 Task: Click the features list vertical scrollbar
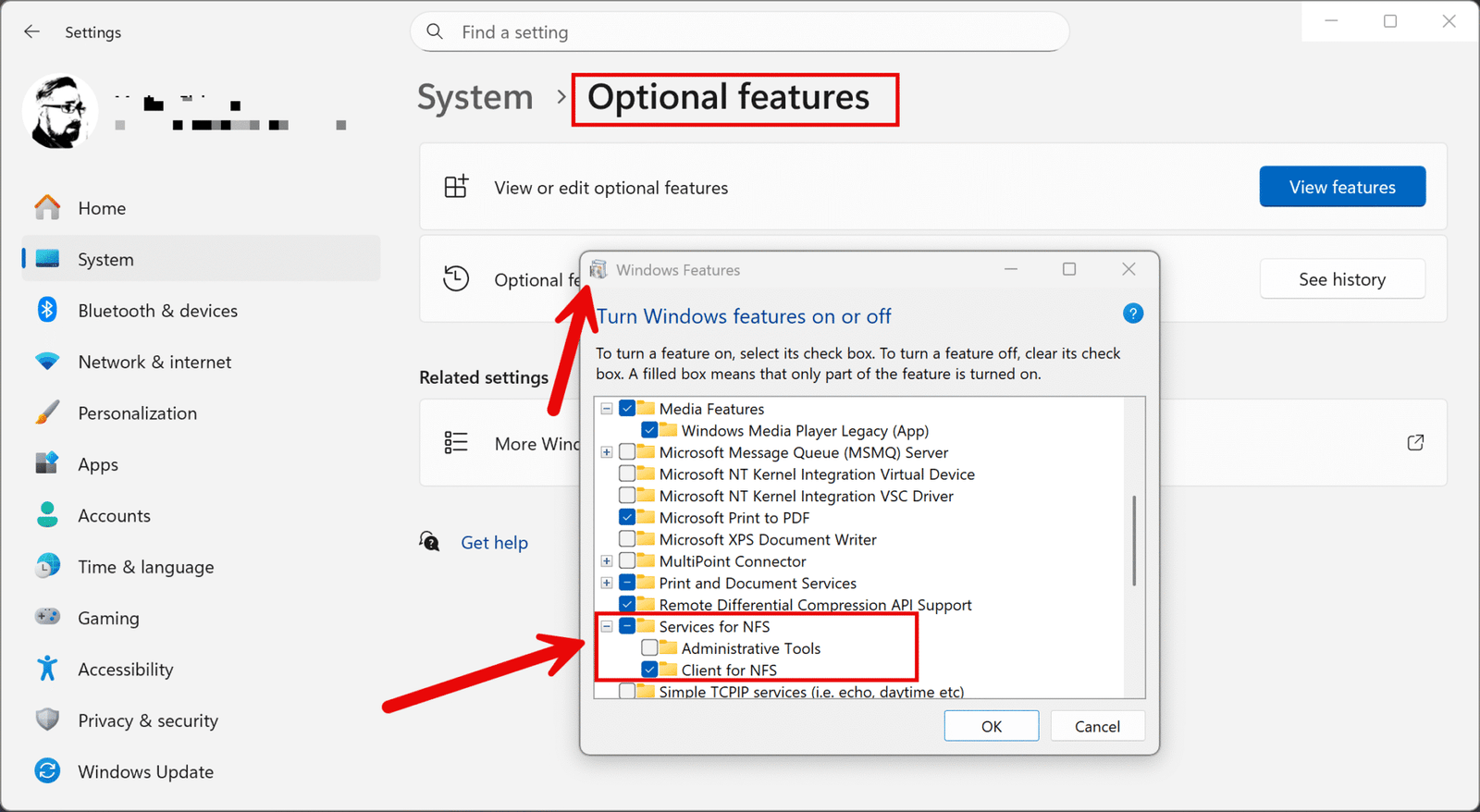click(1134, 541)
